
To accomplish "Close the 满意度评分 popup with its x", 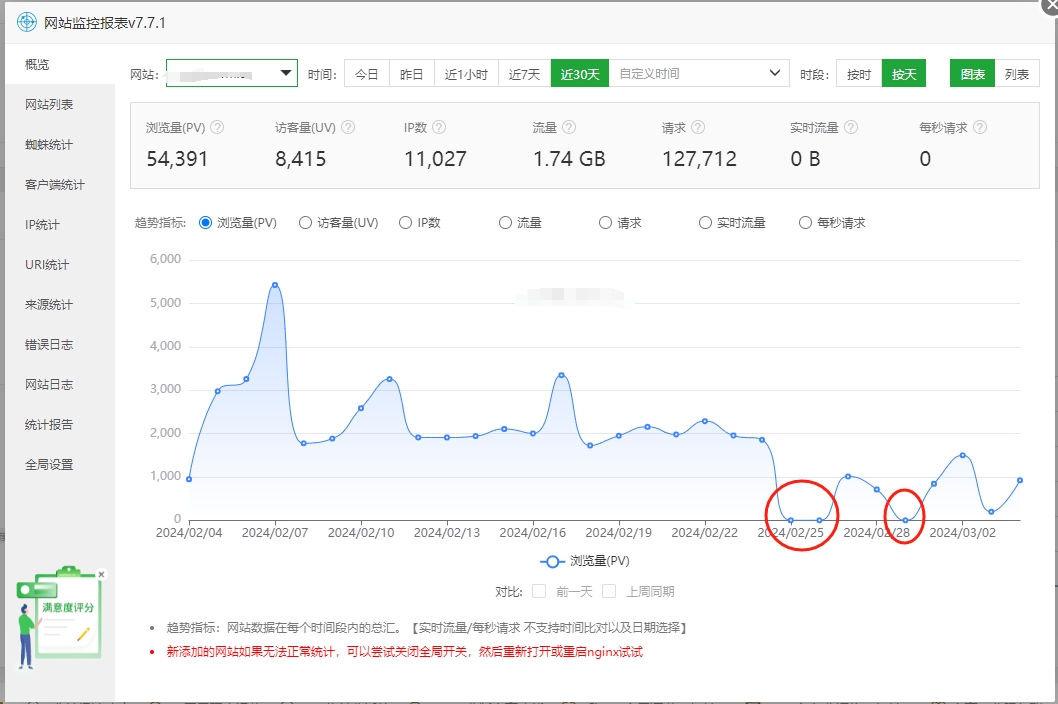I will (101, 574).
